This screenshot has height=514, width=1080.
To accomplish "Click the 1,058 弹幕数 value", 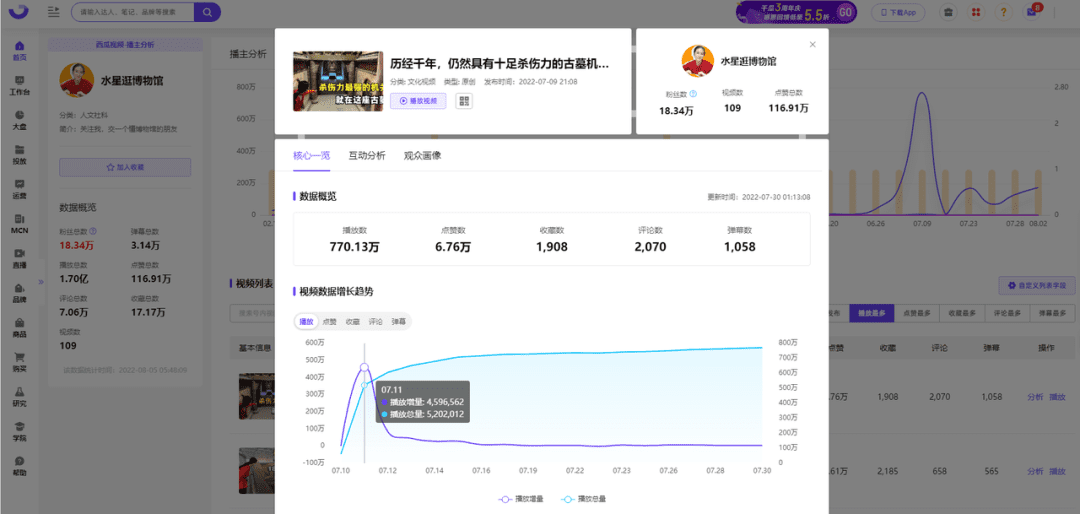I will [x=740, y=246].
